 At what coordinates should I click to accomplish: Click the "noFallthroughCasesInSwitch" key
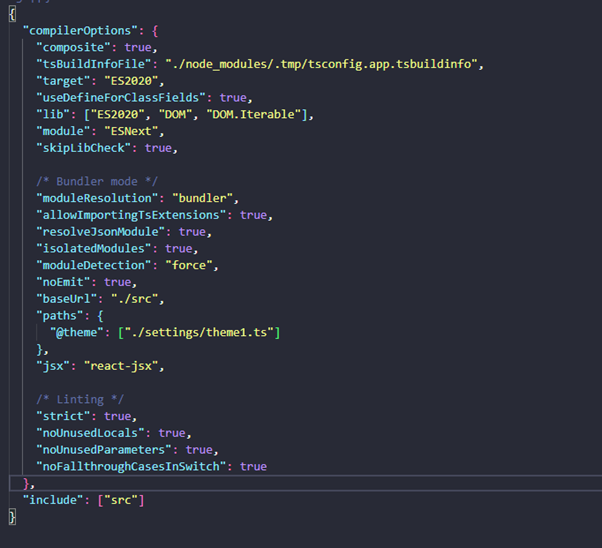[x=131, y=467]
